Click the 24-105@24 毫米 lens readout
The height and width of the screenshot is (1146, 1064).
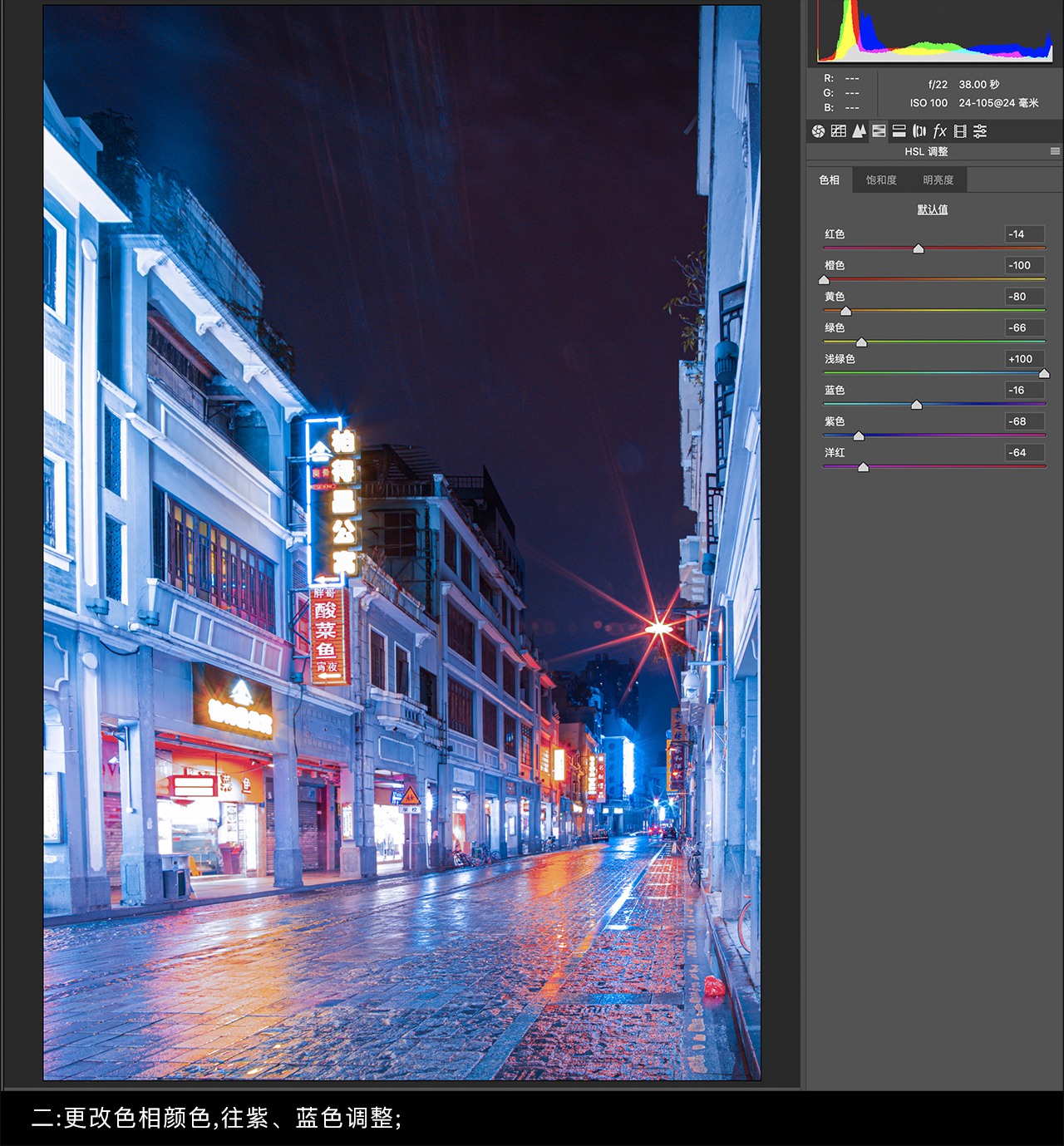click(x=998, y=103)
